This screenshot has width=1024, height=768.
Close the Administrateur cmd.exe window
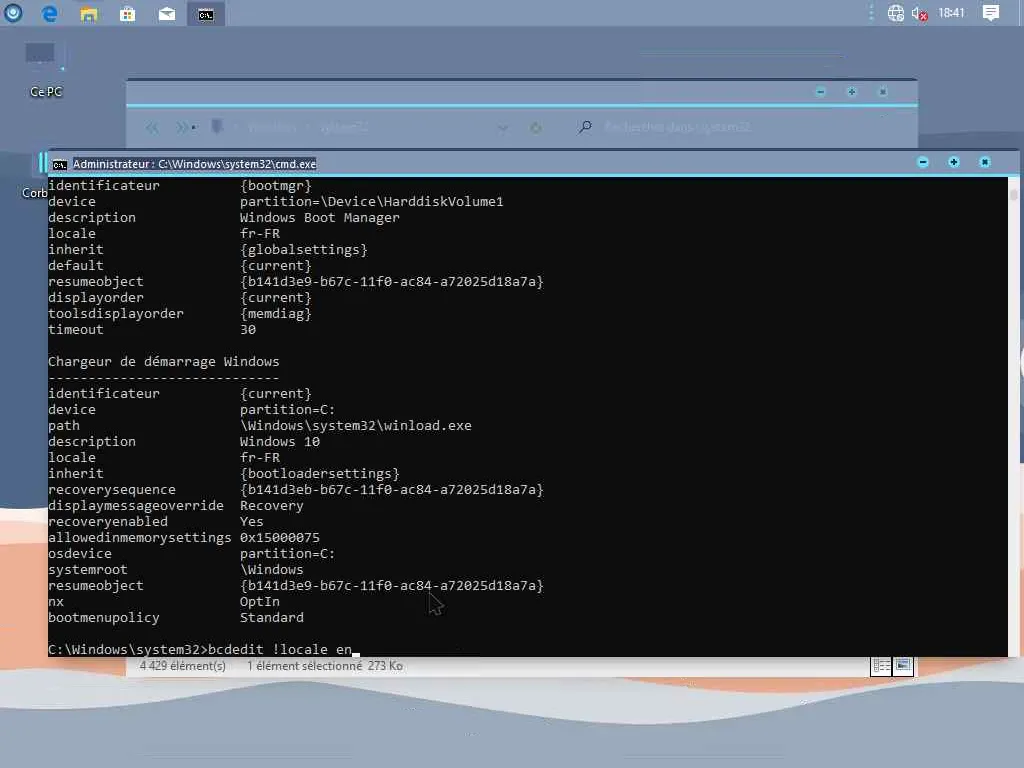pyautogui.click(x=985, y=162)
